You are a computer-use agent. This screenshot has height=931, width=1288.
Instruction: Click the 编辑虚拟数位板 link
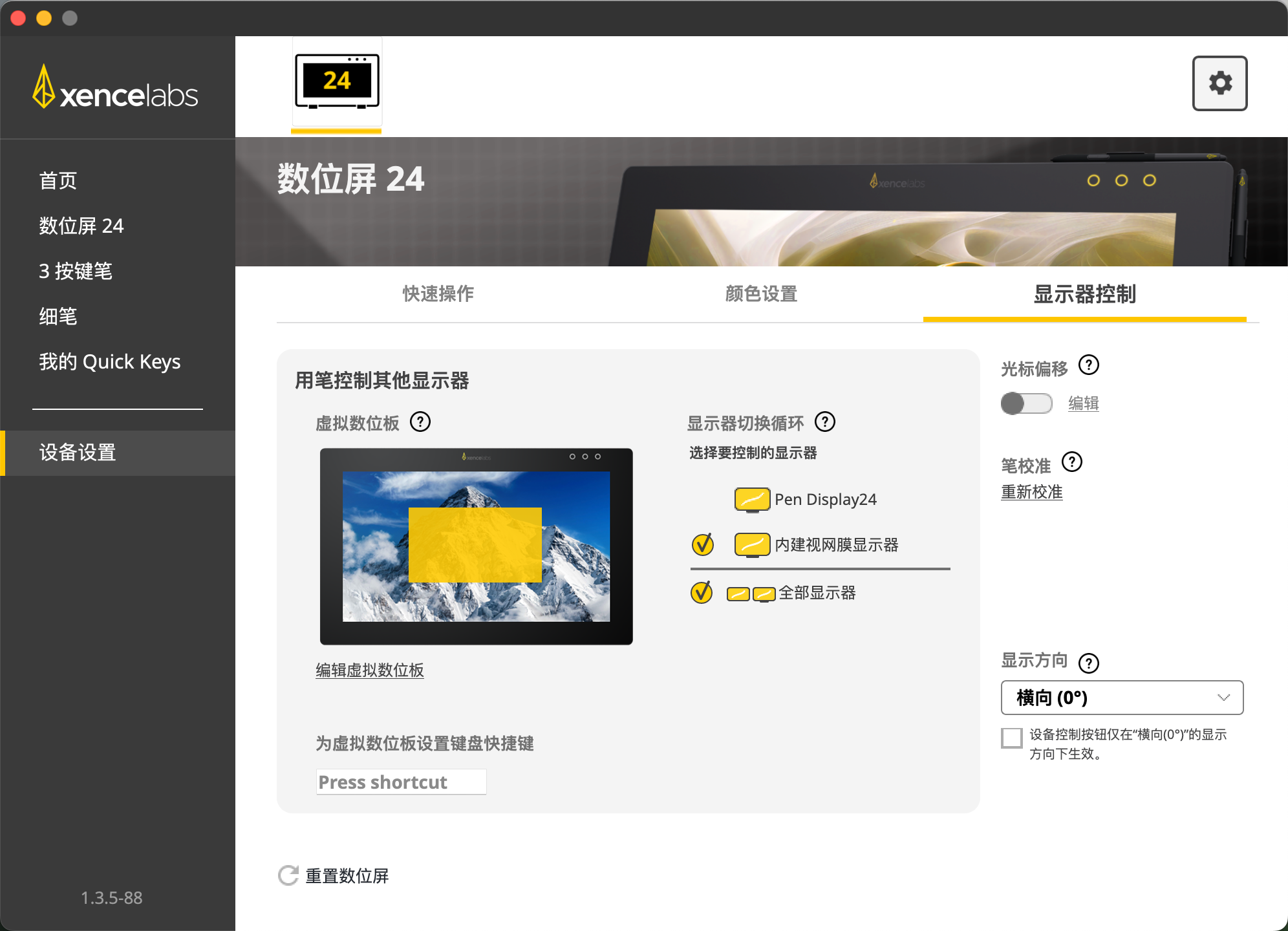pyautogui.click(x=369, y=670)
